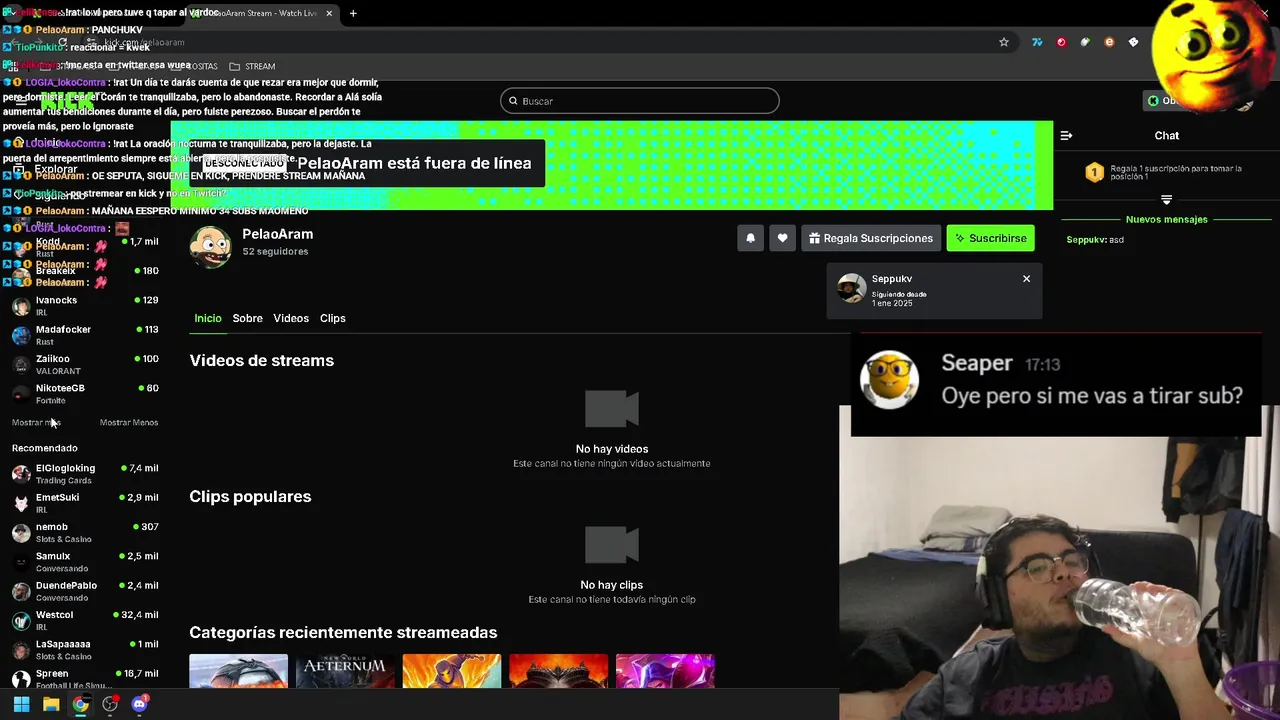Click the EmetSuki avatar icon
Screen dimensions: 1280x720
[21, 503]
